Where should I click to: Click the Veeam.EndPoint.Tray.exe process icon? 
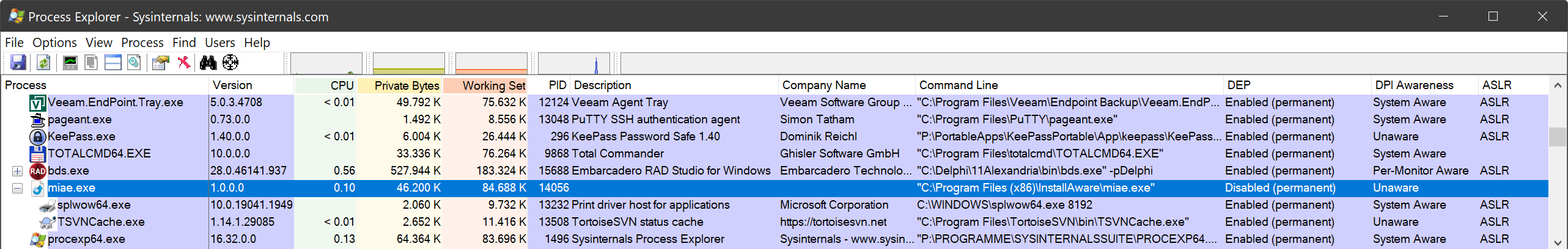[38, 103]
